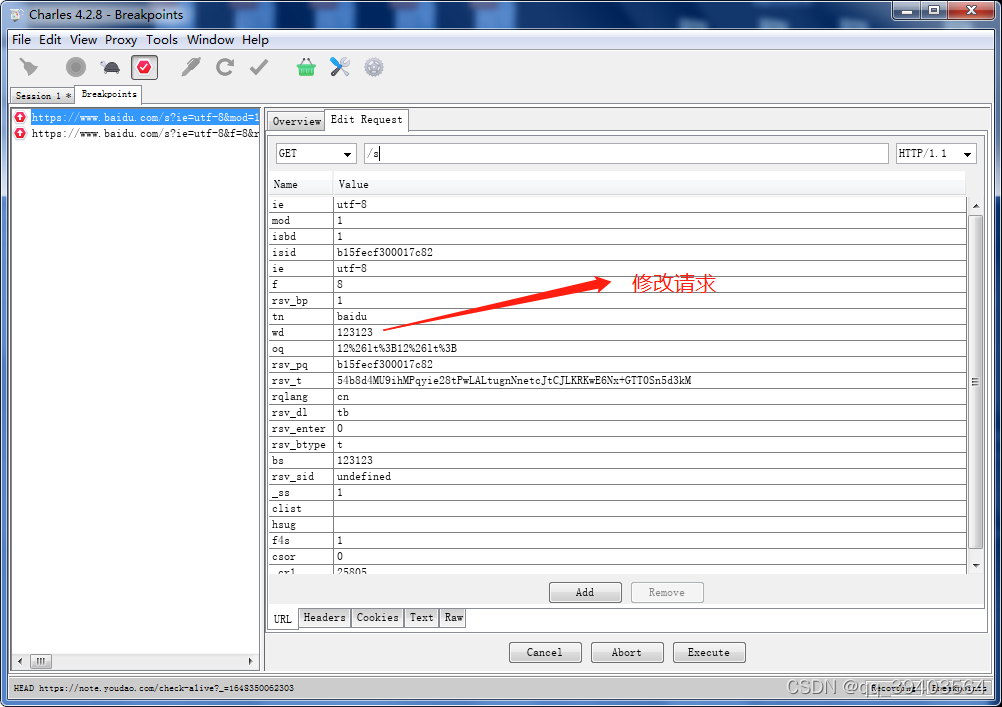Switch to the URL bottom tab
Image resolution: width=1002 pixels, height=707 pixels.
[282, 619]
